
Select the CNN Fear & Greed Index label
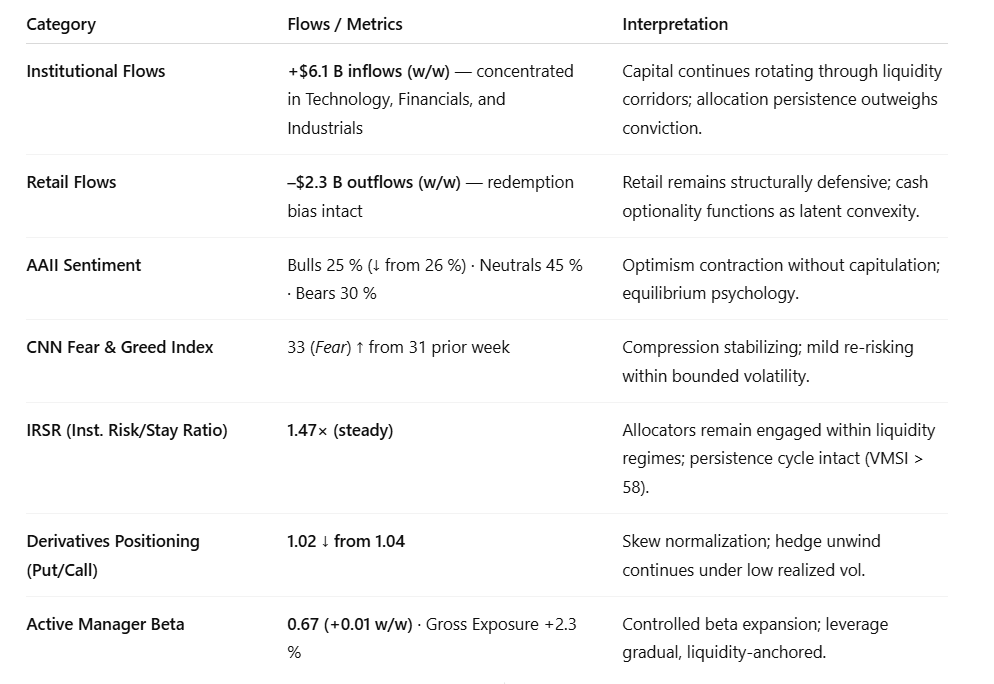coord(120,347)
